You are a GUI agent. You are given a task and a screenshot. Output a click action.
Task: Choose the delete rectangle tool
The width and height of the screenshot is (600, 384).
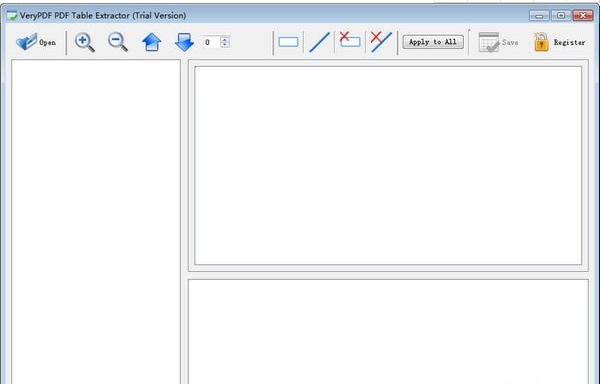(350, 40)
